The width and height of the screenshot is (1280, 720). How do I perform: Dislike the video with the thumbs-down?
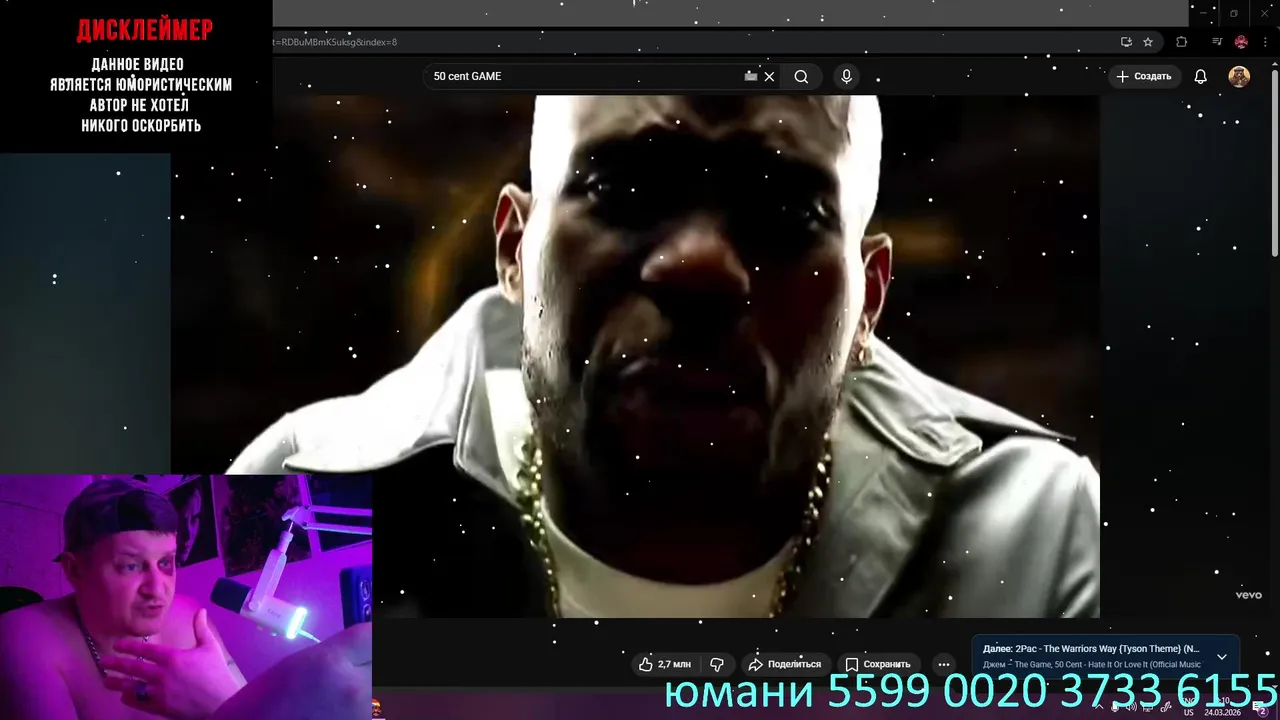pyautogui.click(x=717, y=664)
